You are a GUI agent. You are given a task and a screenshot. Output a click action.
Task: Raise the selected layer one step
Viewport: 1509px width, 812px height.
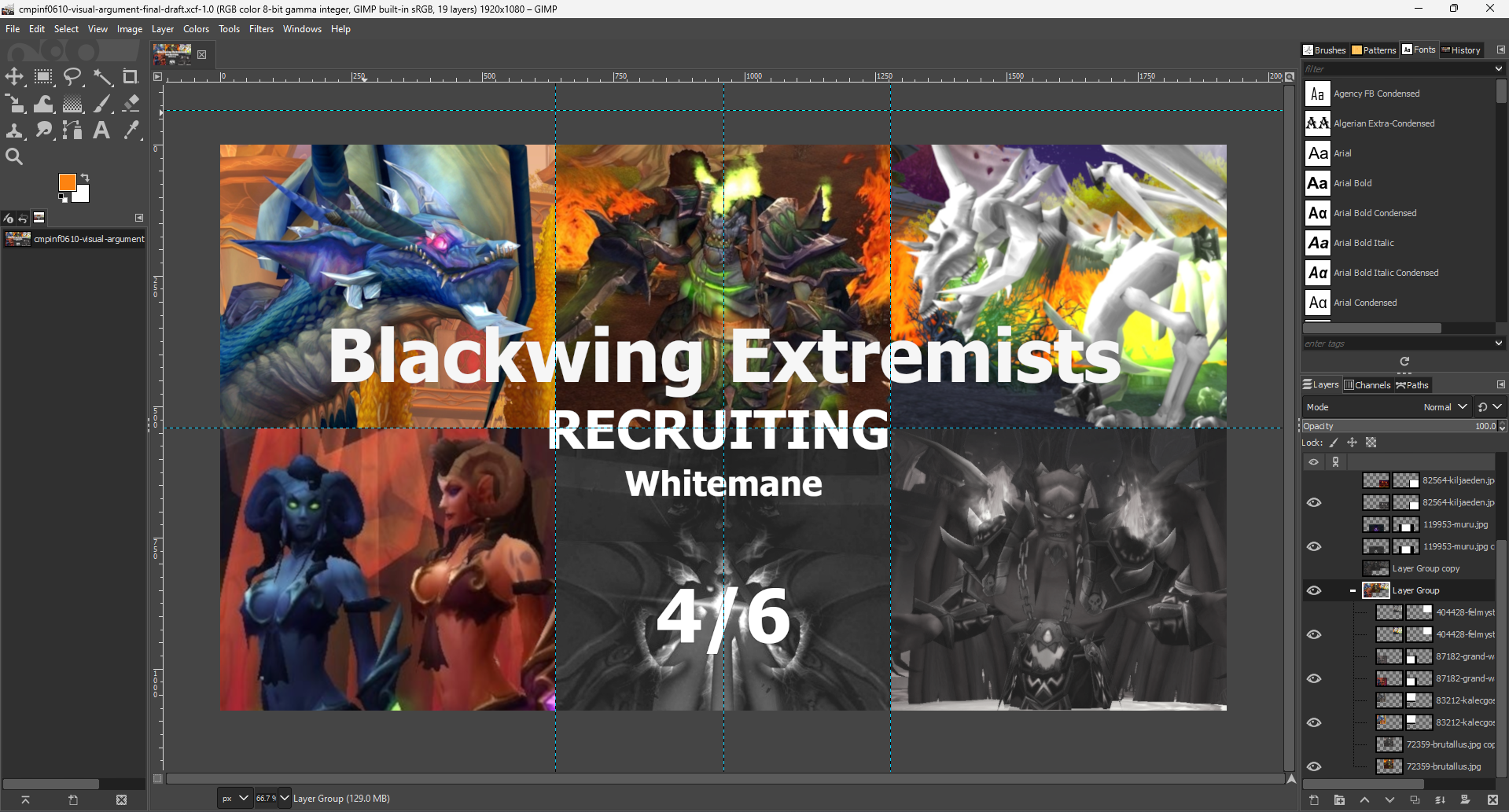(x=1364, y=800)
